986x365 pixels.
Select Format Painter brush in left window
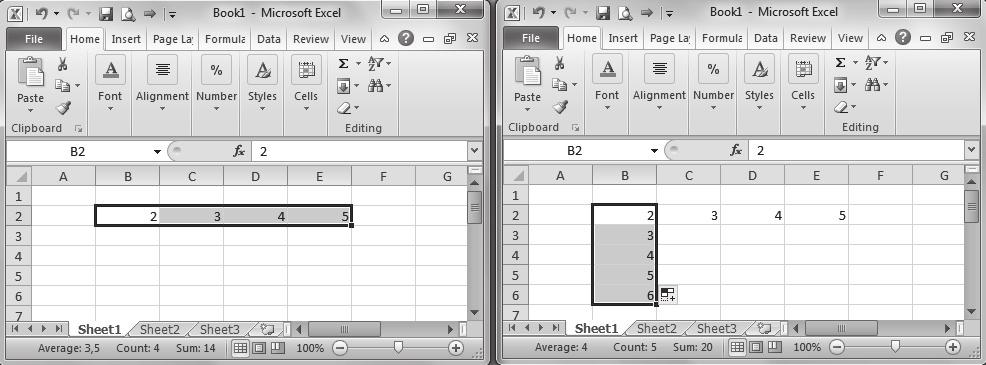click(x=63, y=108)
